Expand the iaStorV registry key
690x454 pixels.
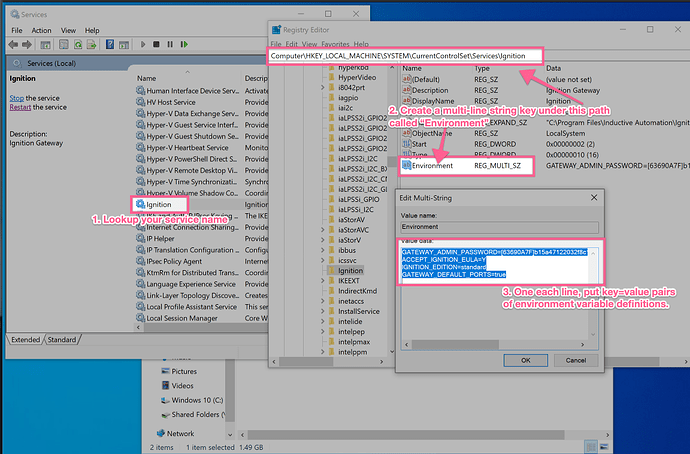323,240
